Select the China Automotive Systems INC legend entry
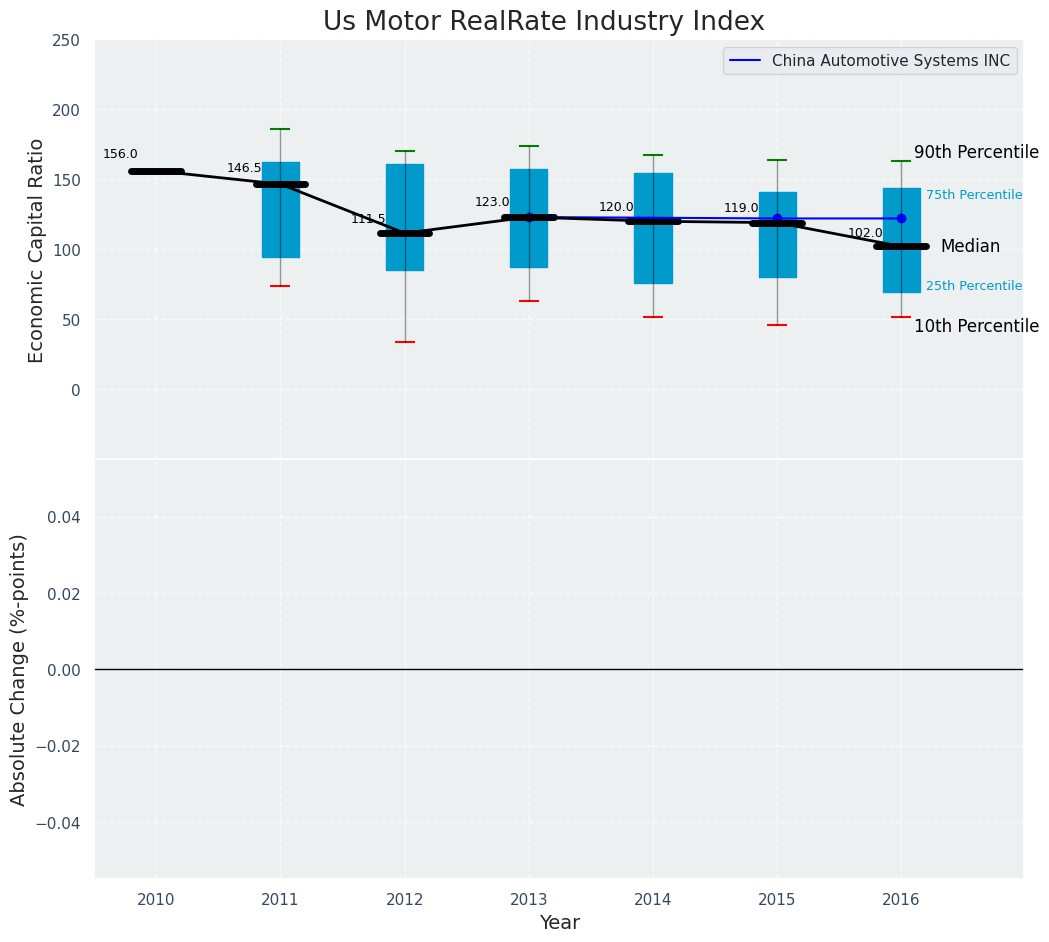The height and width of the screenshot is (942, 1049). pyautogui.click(x=890, y=61)
